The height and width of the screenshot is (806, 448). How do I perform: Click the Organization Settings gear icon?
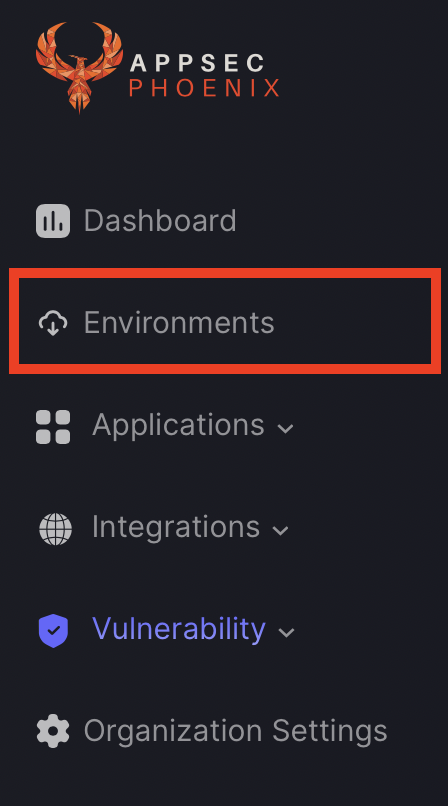tap(53, 732)
